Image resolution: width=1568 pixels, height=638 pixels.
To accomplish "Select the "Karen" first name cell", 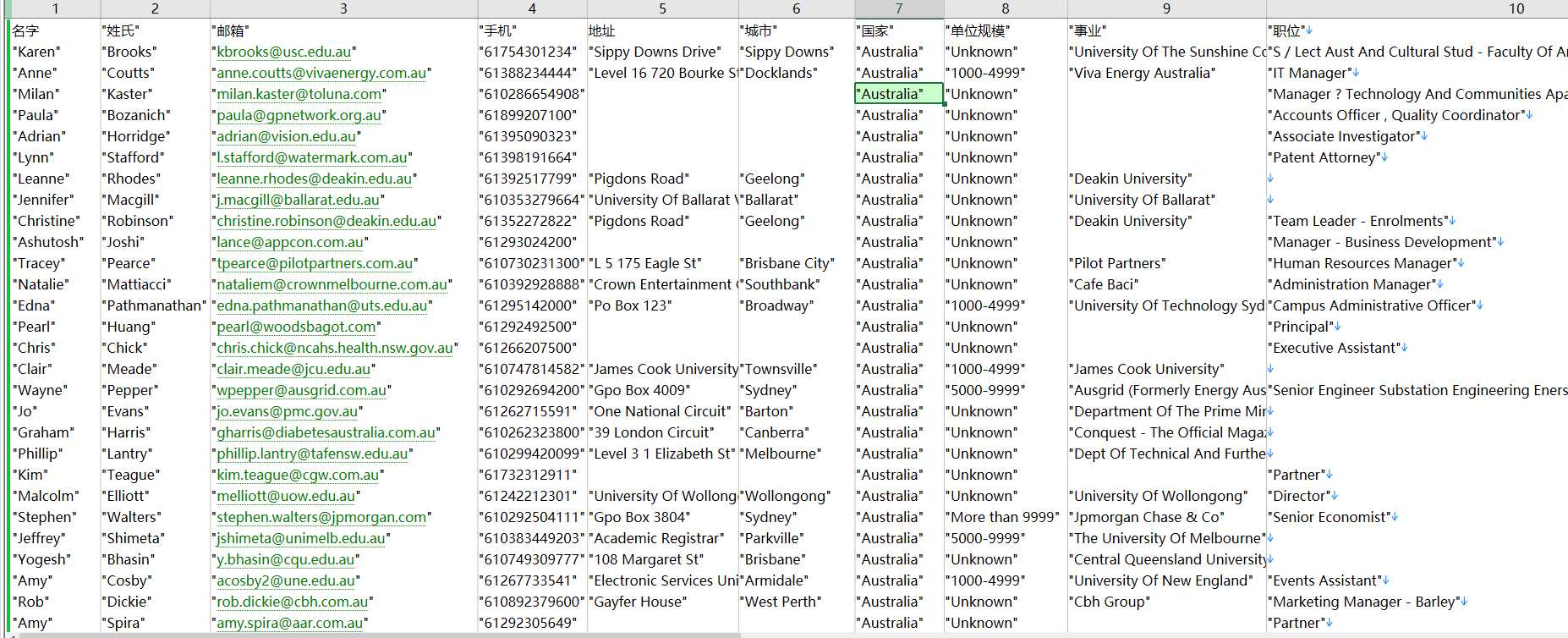I will coord(55,52).
